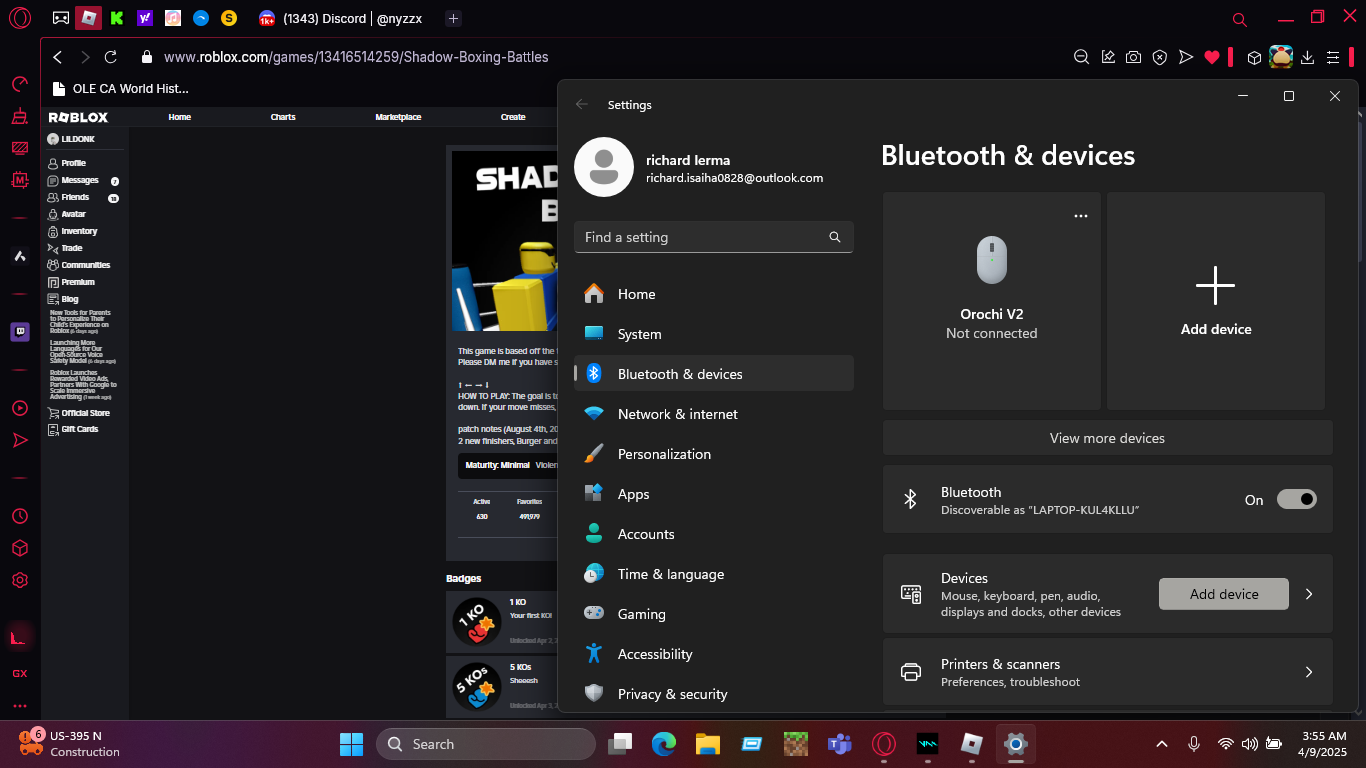Click the Settings back arrow
Image resolution: width=1366 pixels, height=768 pixels.
coord(582,104)
